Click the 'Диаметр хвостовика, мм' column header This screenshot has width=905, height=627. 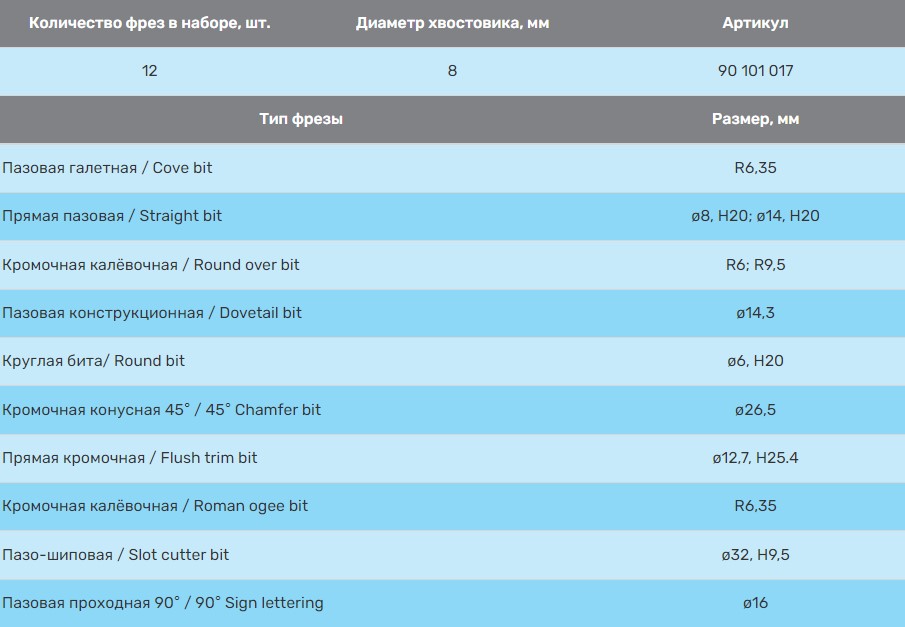click(x=452, y=22)
